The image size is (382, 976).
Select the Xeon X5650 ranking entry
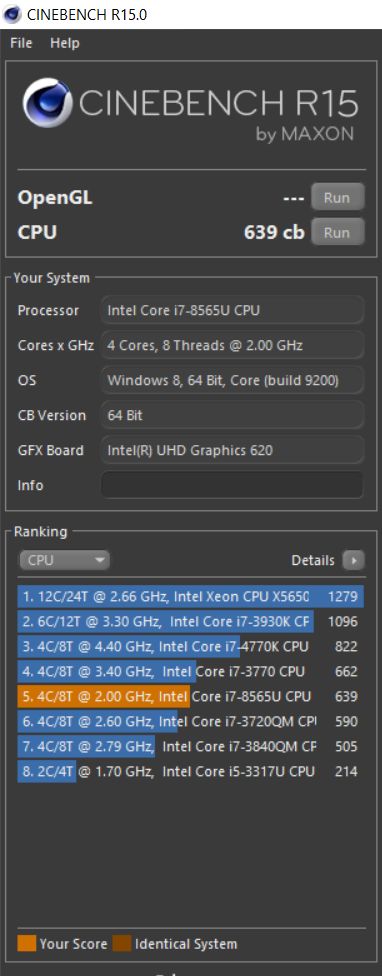(190, 596)
